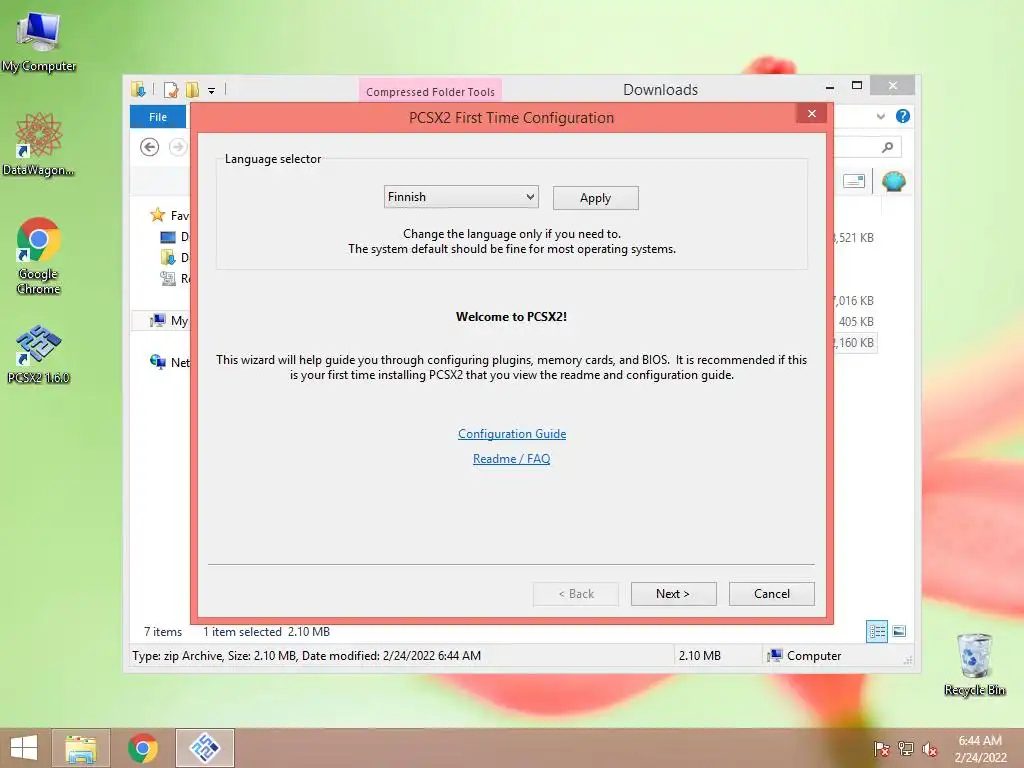The width and height of the screenshot is (1024, 768).
Task: Open Explorer help question mark icon
Action: [x=903, y=116]
